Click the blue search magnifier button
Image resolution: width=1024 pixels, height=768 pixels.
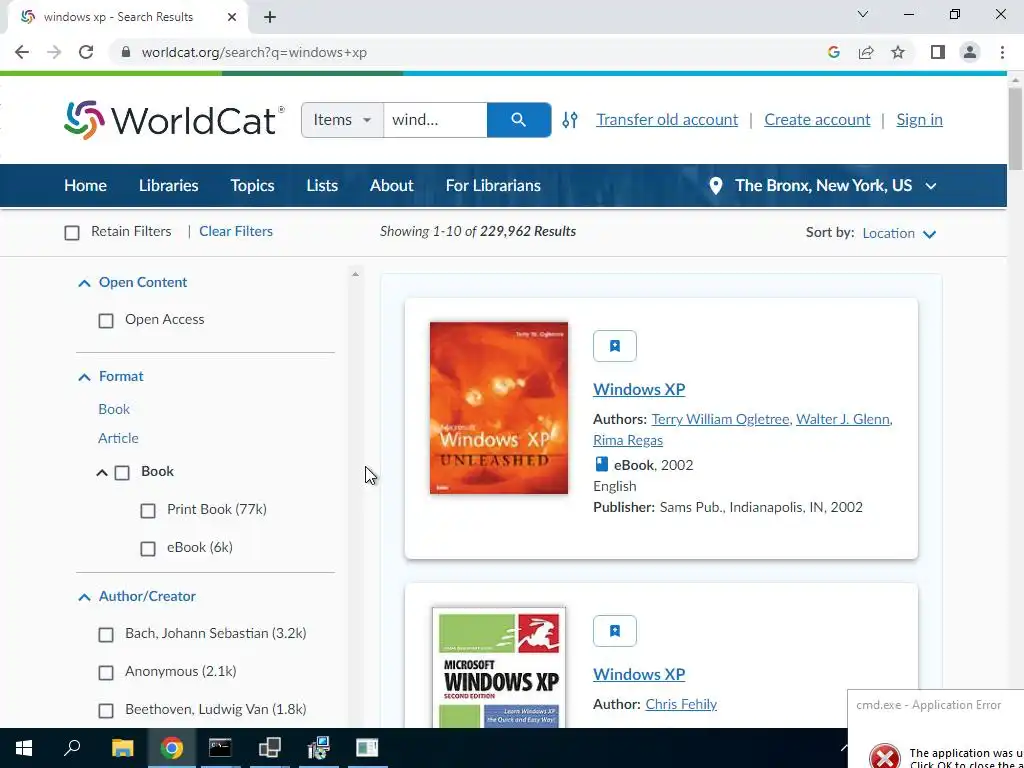click(x=519, y=120)
